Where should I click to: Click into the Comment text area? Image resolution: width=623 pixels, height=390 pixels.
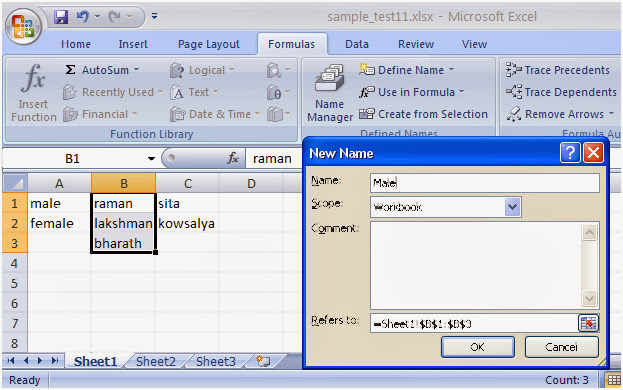(x=476, y=265)
